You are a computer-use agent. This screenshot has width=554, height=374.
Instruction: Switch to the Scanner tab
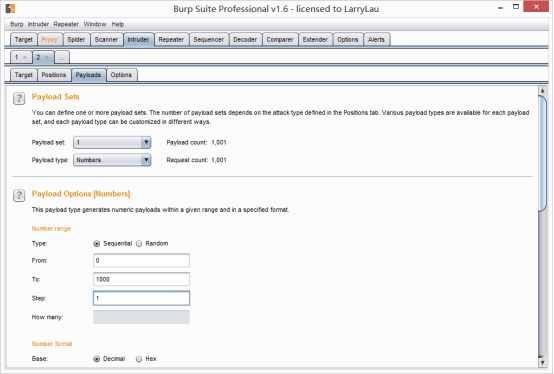(106, 40)
